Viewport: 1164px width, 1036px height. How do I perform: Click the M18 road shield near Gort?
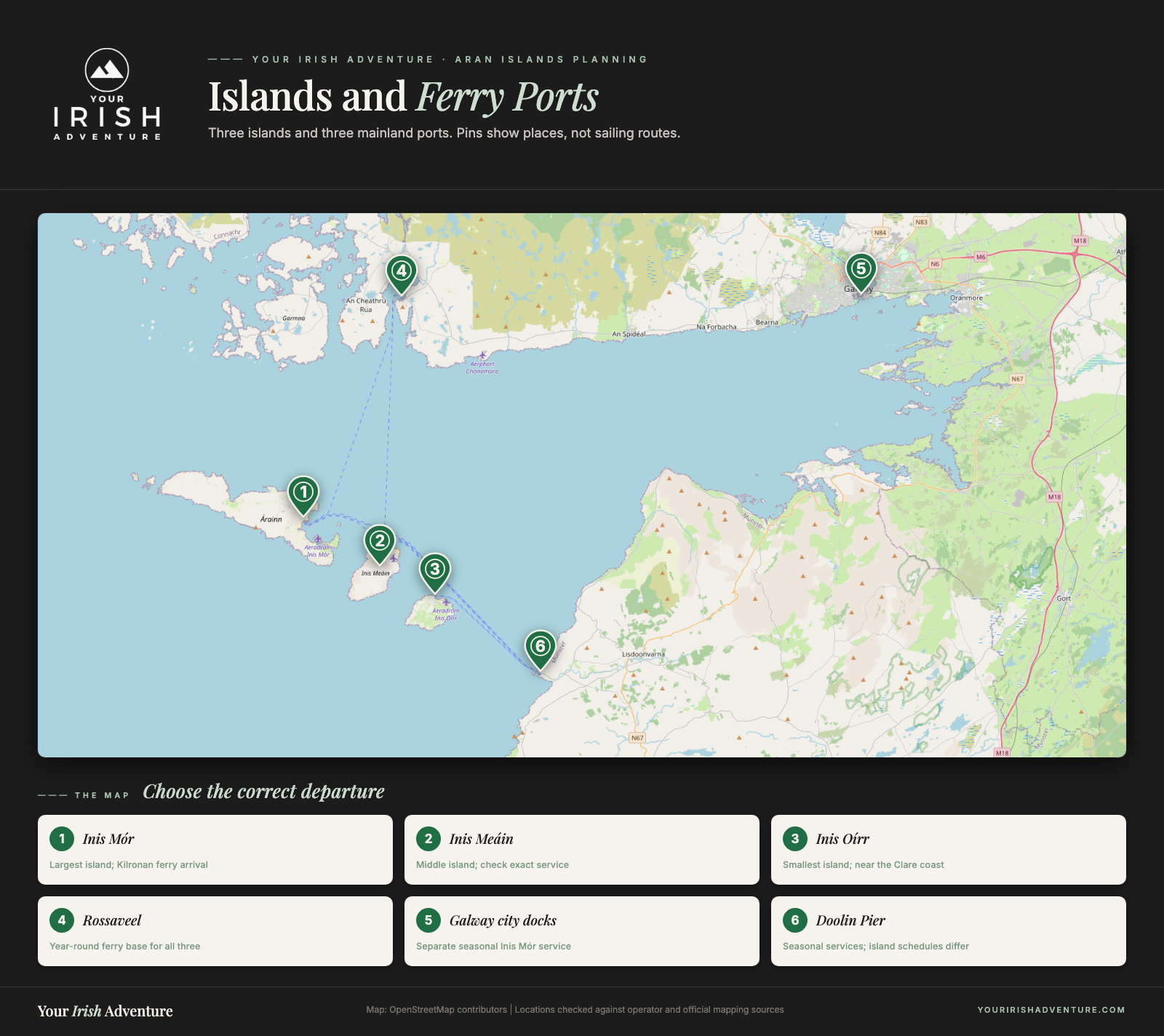point(1054,497)
